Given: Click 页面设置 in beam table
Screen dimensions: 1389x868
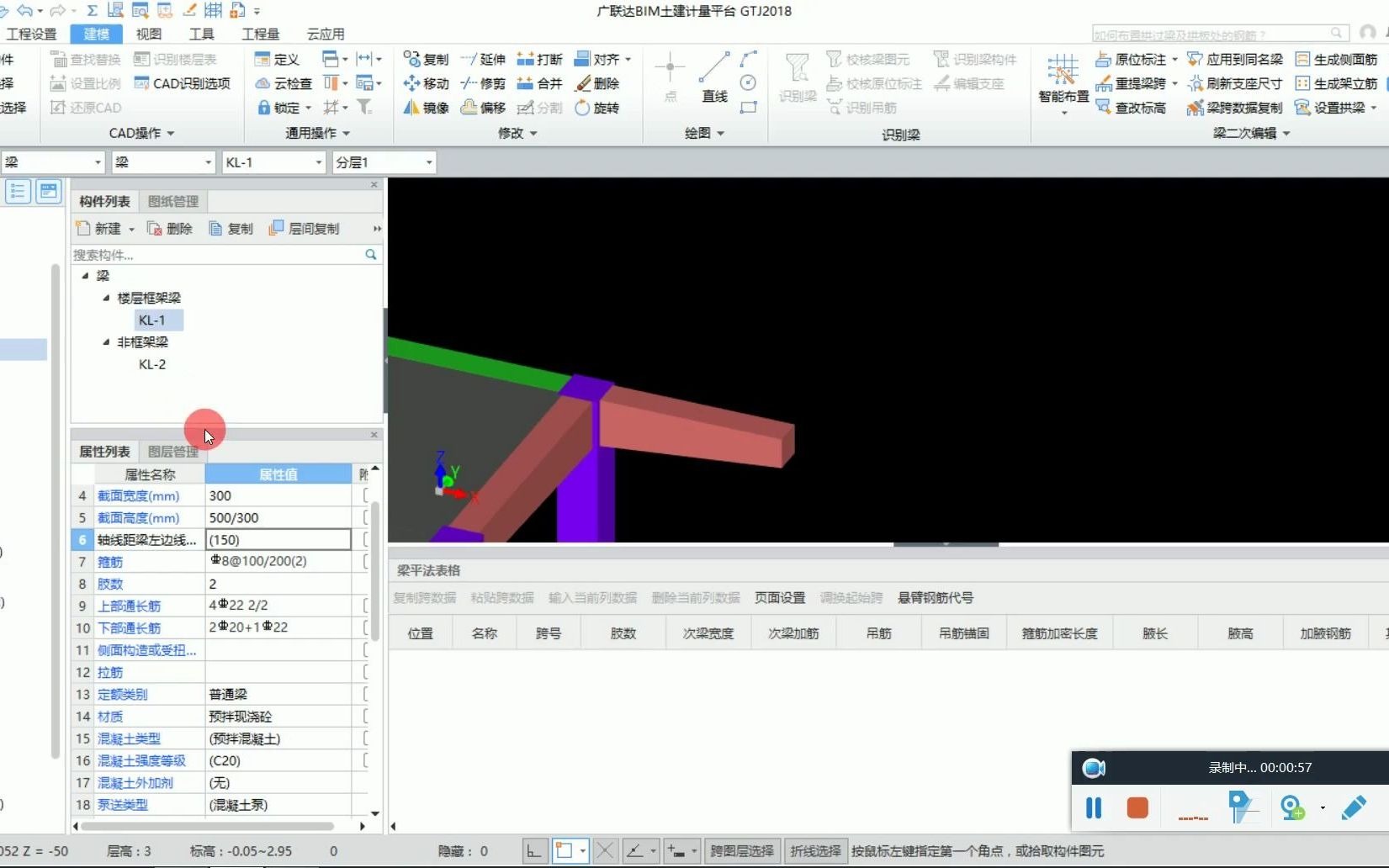Looking at the screenshot, I should [780, 598].
